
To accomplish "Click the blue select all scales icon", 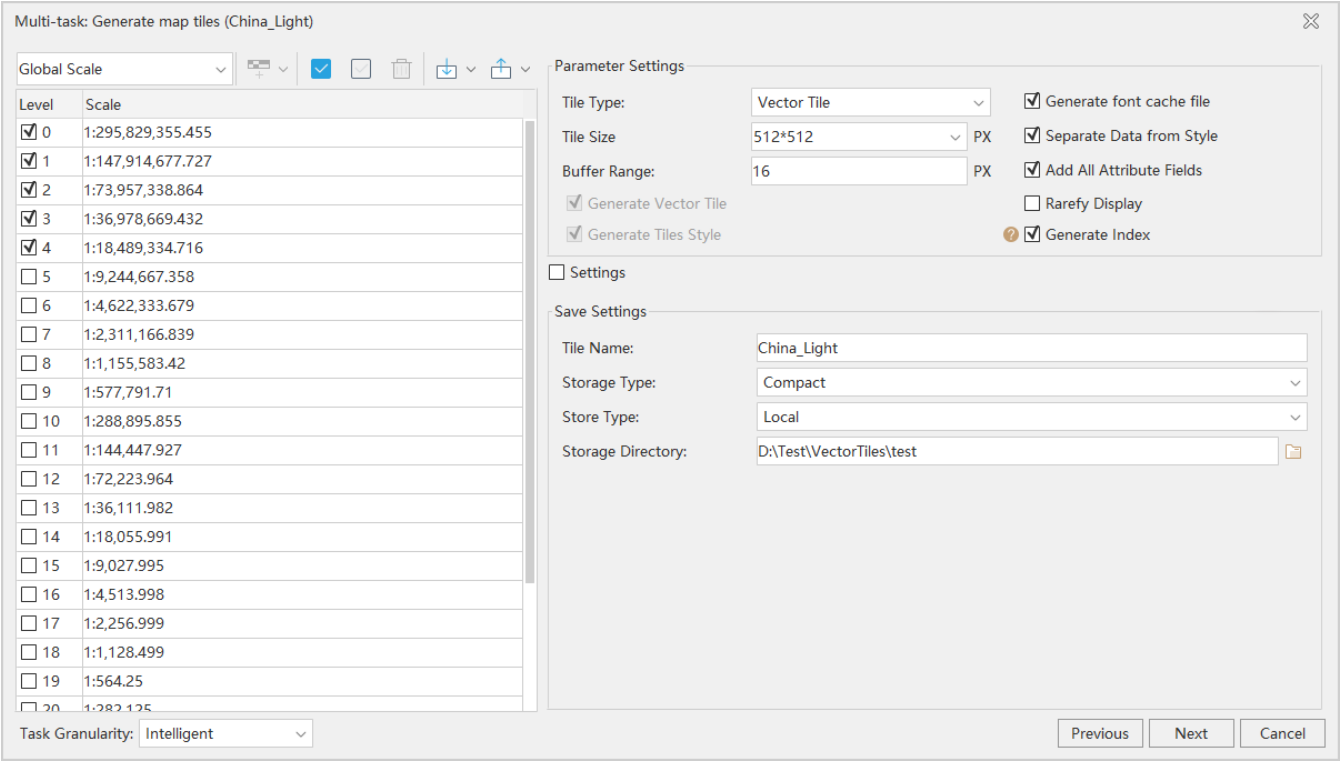I will tap(321, 69).
